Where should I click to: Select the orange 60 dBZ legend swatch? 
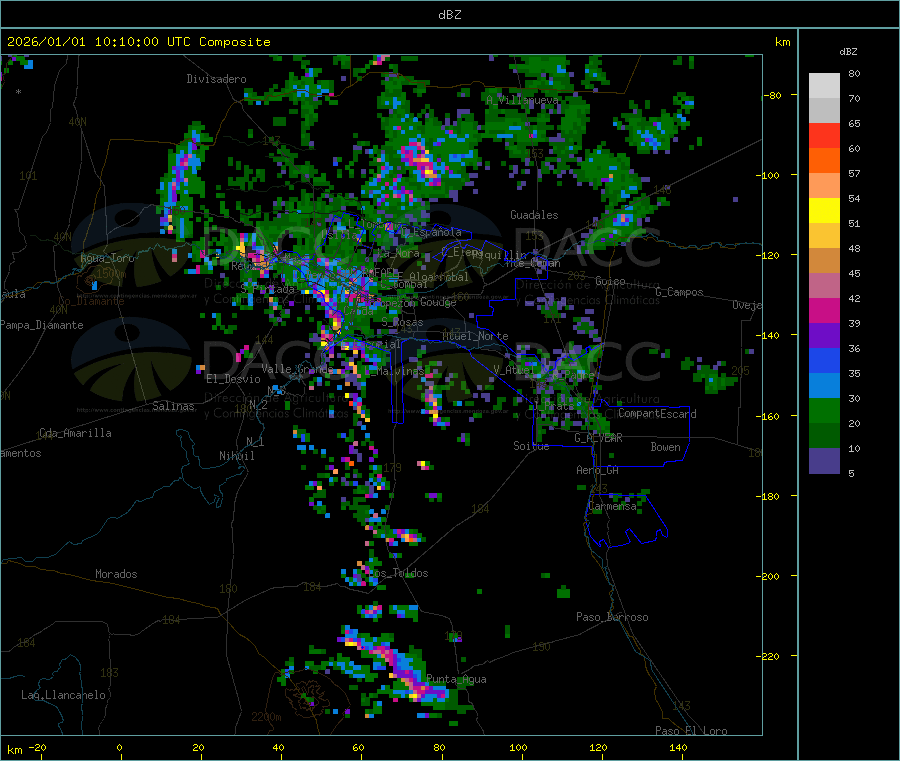click(x=824, y=161)
